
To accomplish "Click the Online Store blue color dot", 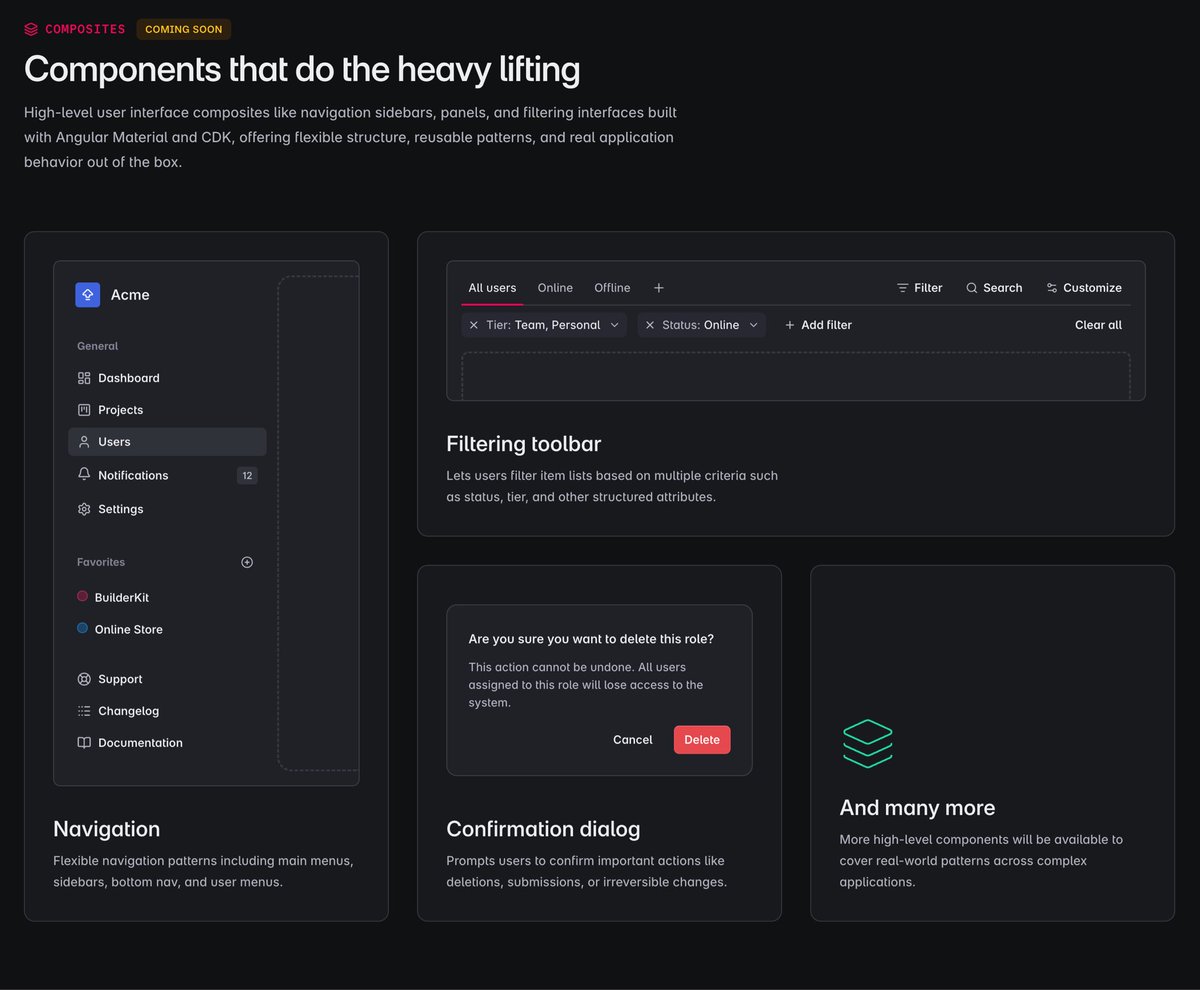I will [x=82, y=628].
